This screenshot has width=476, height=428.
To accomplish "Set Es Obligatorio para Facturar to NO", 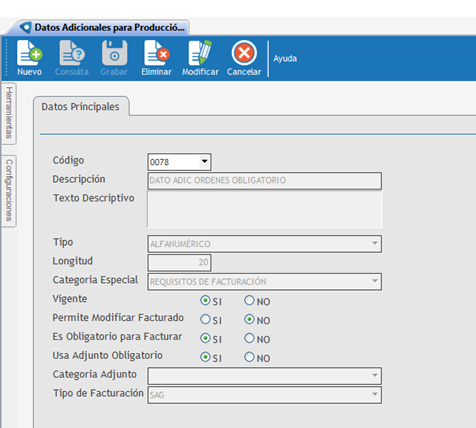I will click(x=249, y=338).
